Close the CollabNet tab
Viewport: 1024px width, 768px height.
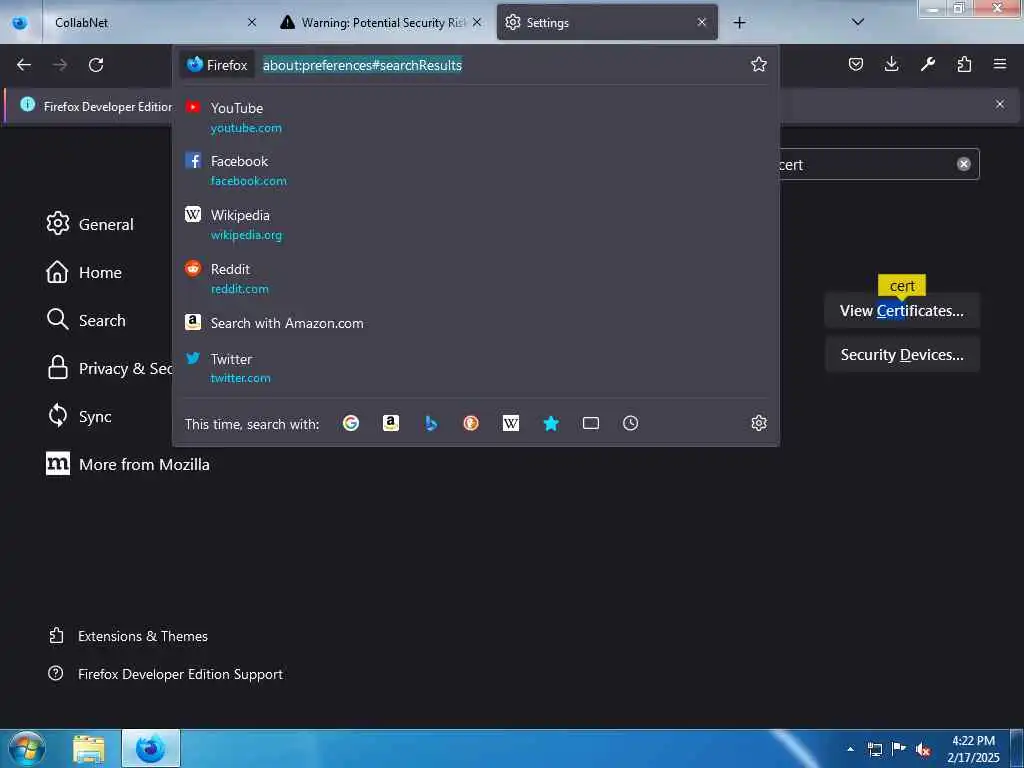coord(252,23)
